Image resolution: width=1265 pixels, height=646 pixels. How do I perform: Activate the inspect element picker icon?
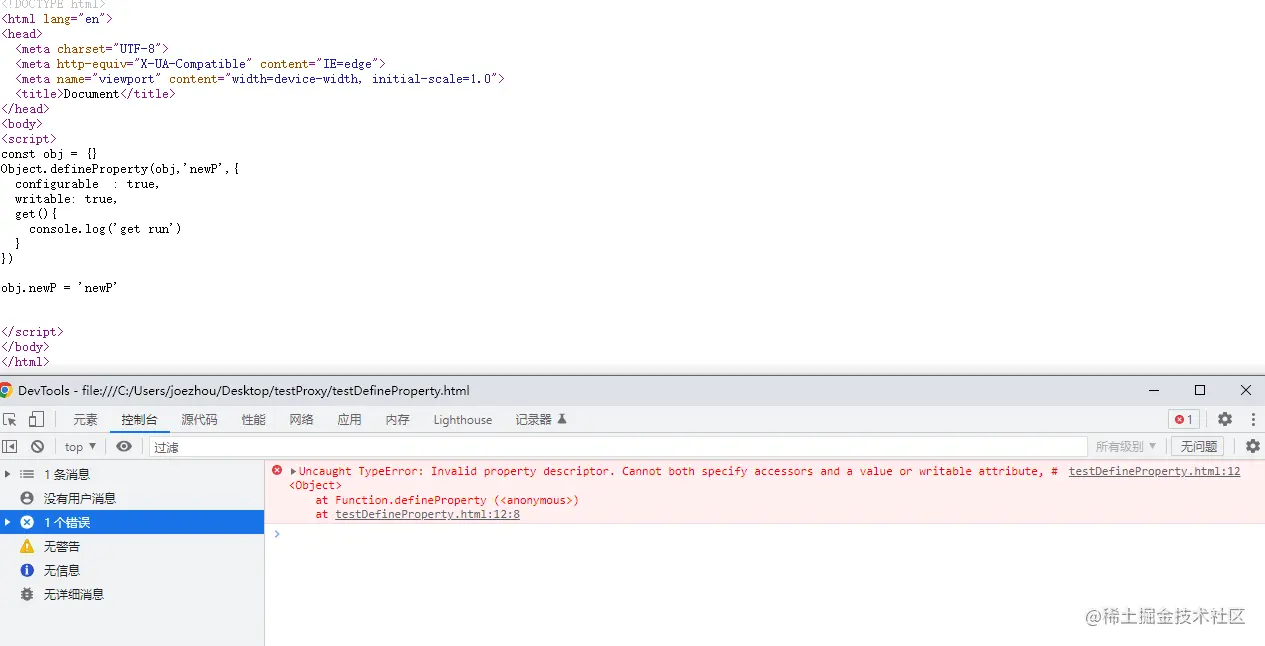(x=10, y=420)
